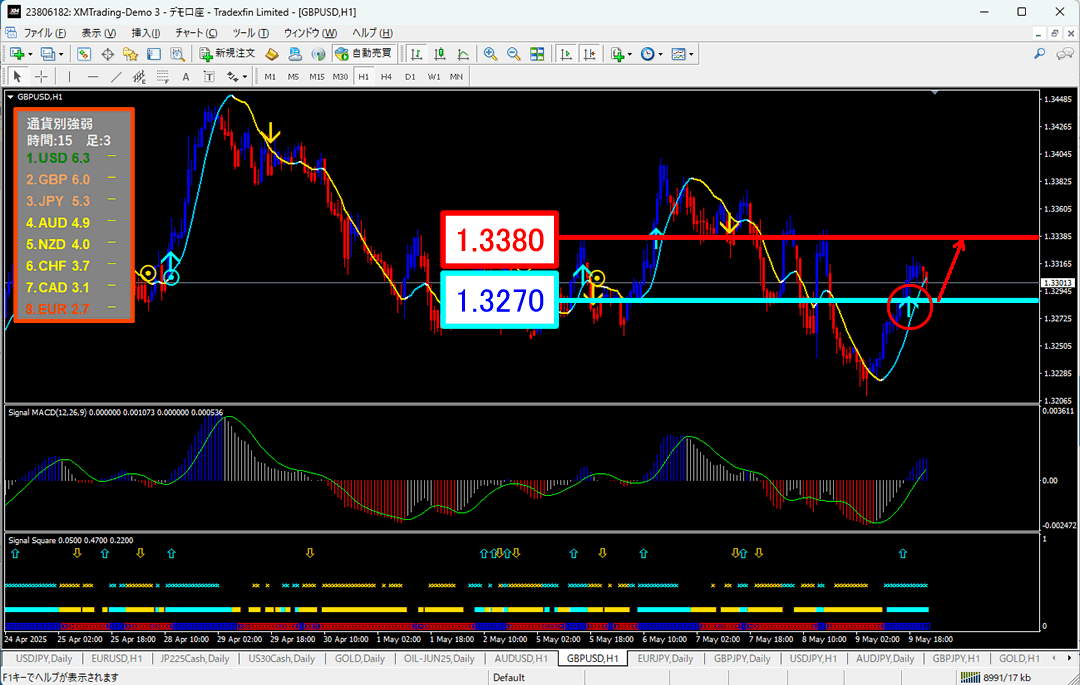This screenshot has height=685, width=1080.
Task: Zoom out on the chart
Action: (514, 54)
